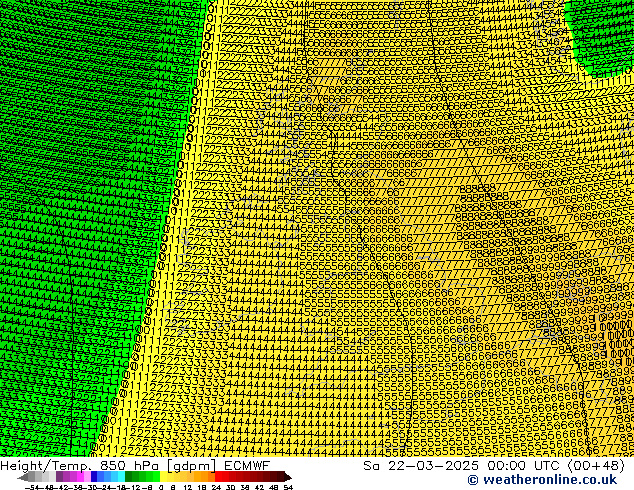Pick the dark blue swatch on the color scale

94,477
